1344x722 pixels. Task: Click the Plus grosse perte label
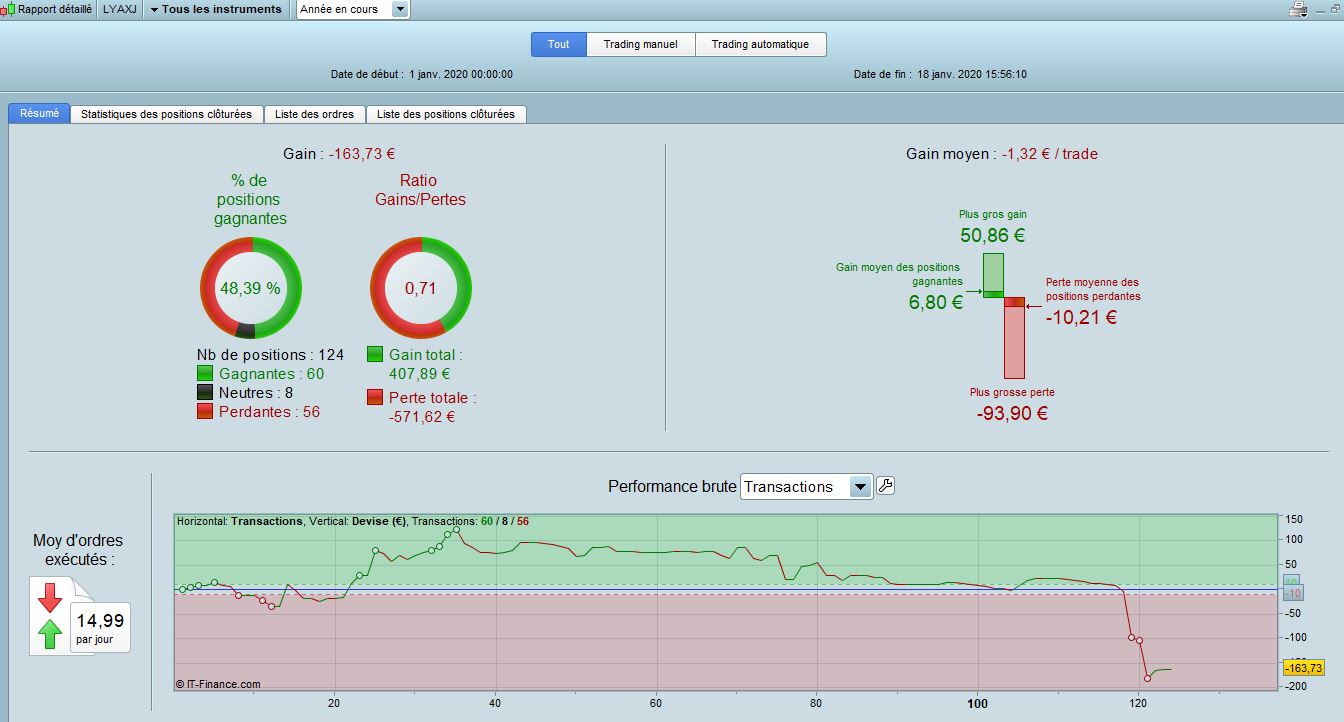coord(1012,392)
